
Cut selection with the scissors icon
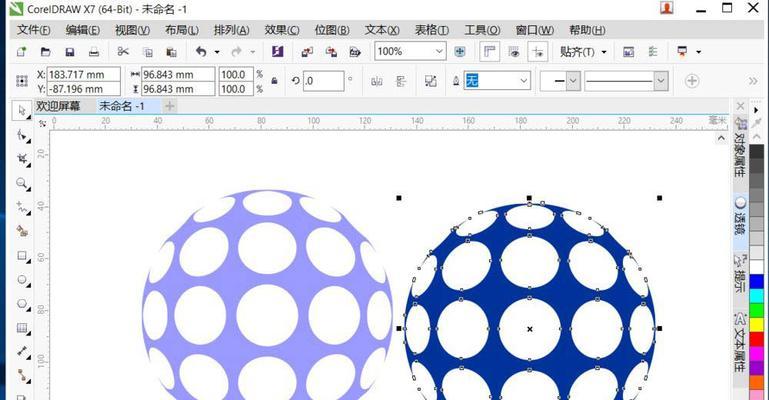pos(123,51)
